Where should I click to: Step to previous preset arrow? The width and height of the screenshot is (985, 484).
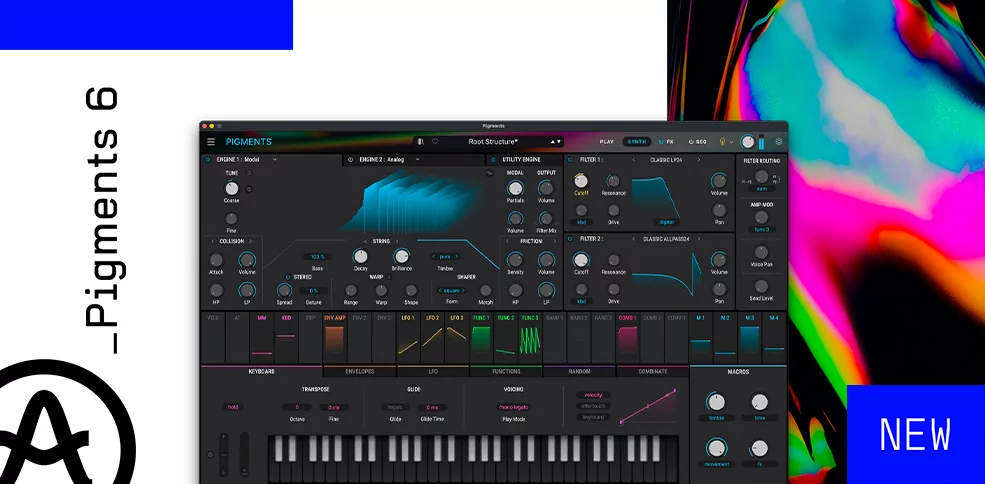[x=553, y=142]
